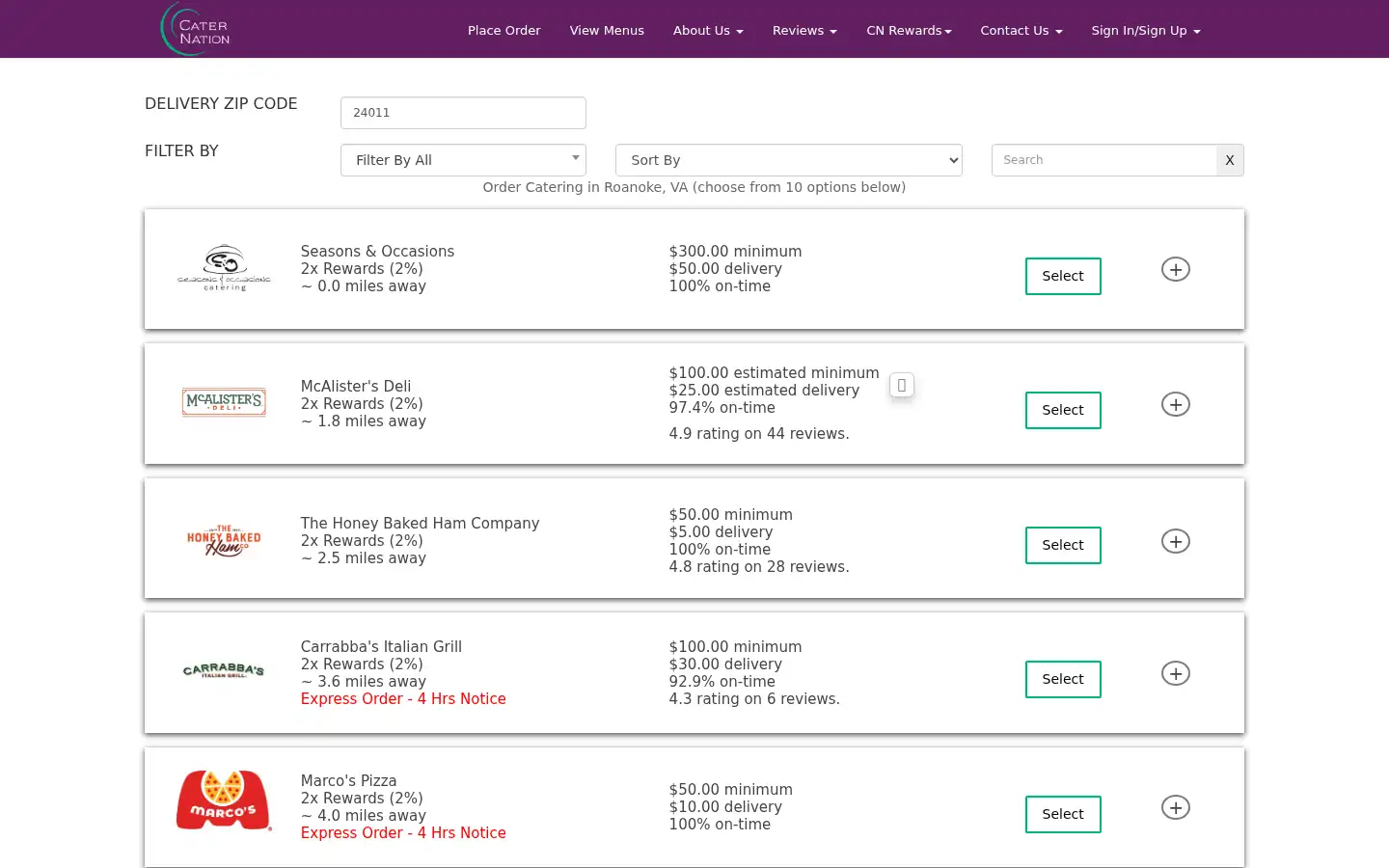The height and width of the screenshot is (868, 1389).
Task: Open the CN Rewards menu
Action: pyautogui.click(x=909, y=31)
